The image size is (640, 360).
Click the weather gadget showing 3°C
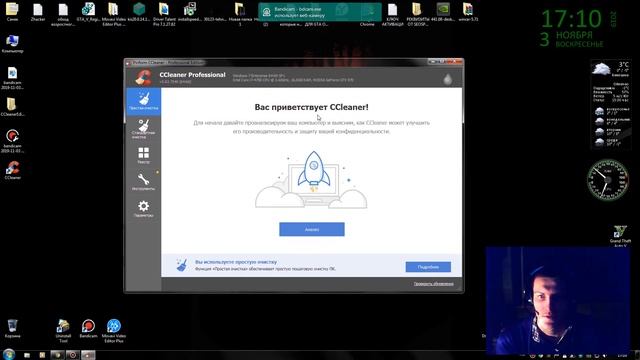611,104
